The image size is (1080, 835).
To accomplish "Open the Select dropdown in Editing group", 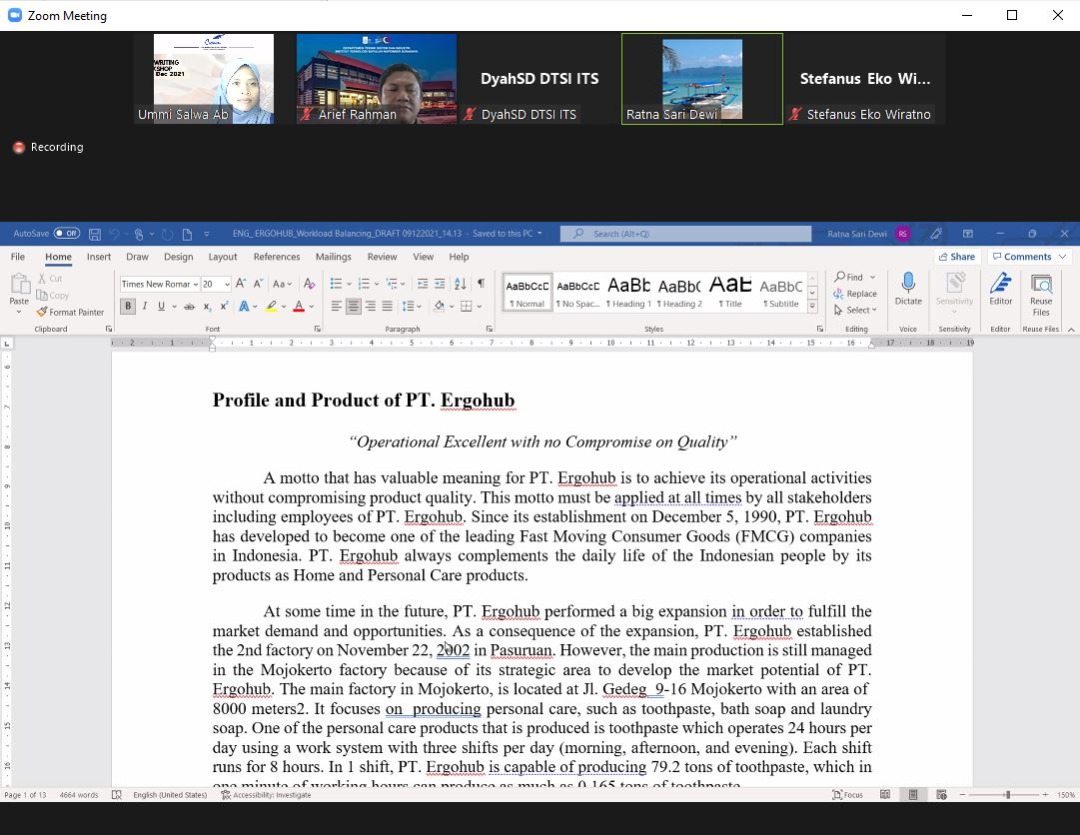I will point(855,310).
